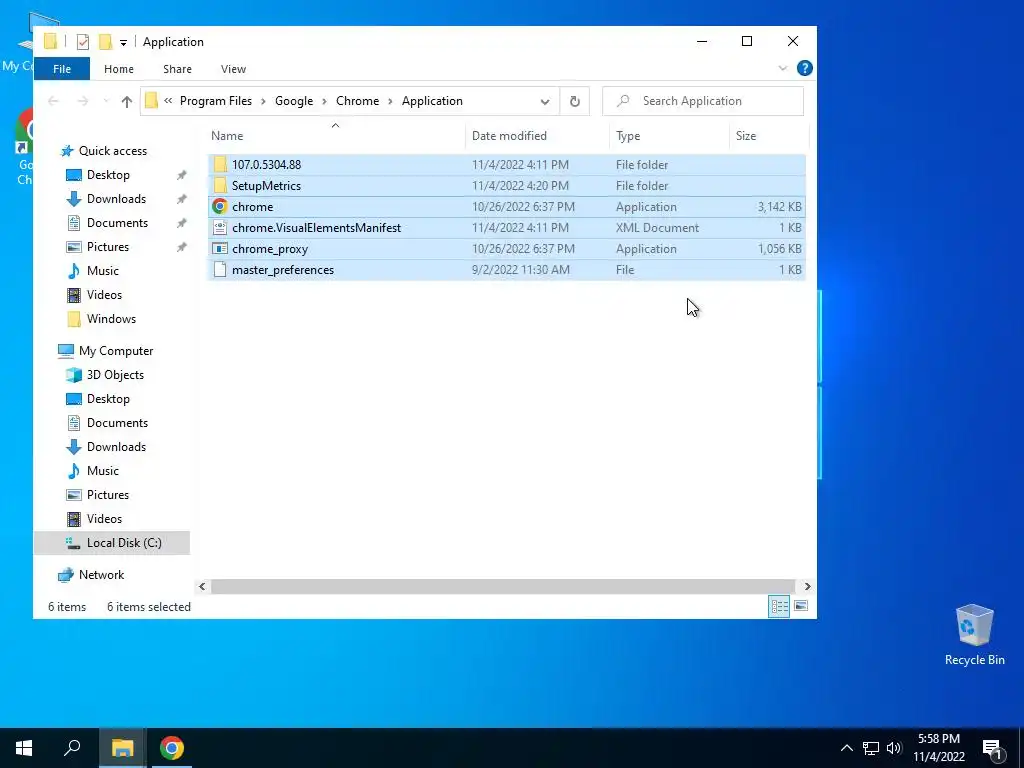Viewport: 1024px width, 768px height.
Task: Select the chrome.VisualElementsManifest XML icon
Action: [x=220, y=227]
